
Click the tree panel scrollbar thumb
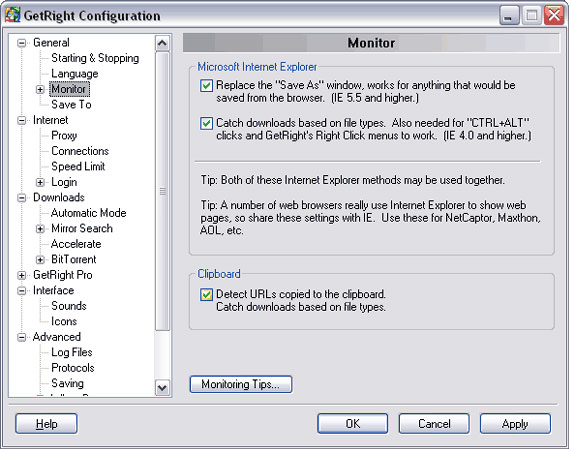(x=162, y=191)
